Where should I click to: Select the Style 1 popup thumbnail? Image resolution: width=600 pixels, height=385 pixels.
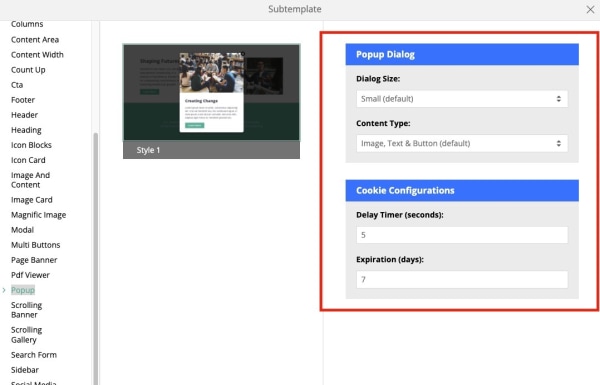211,101
